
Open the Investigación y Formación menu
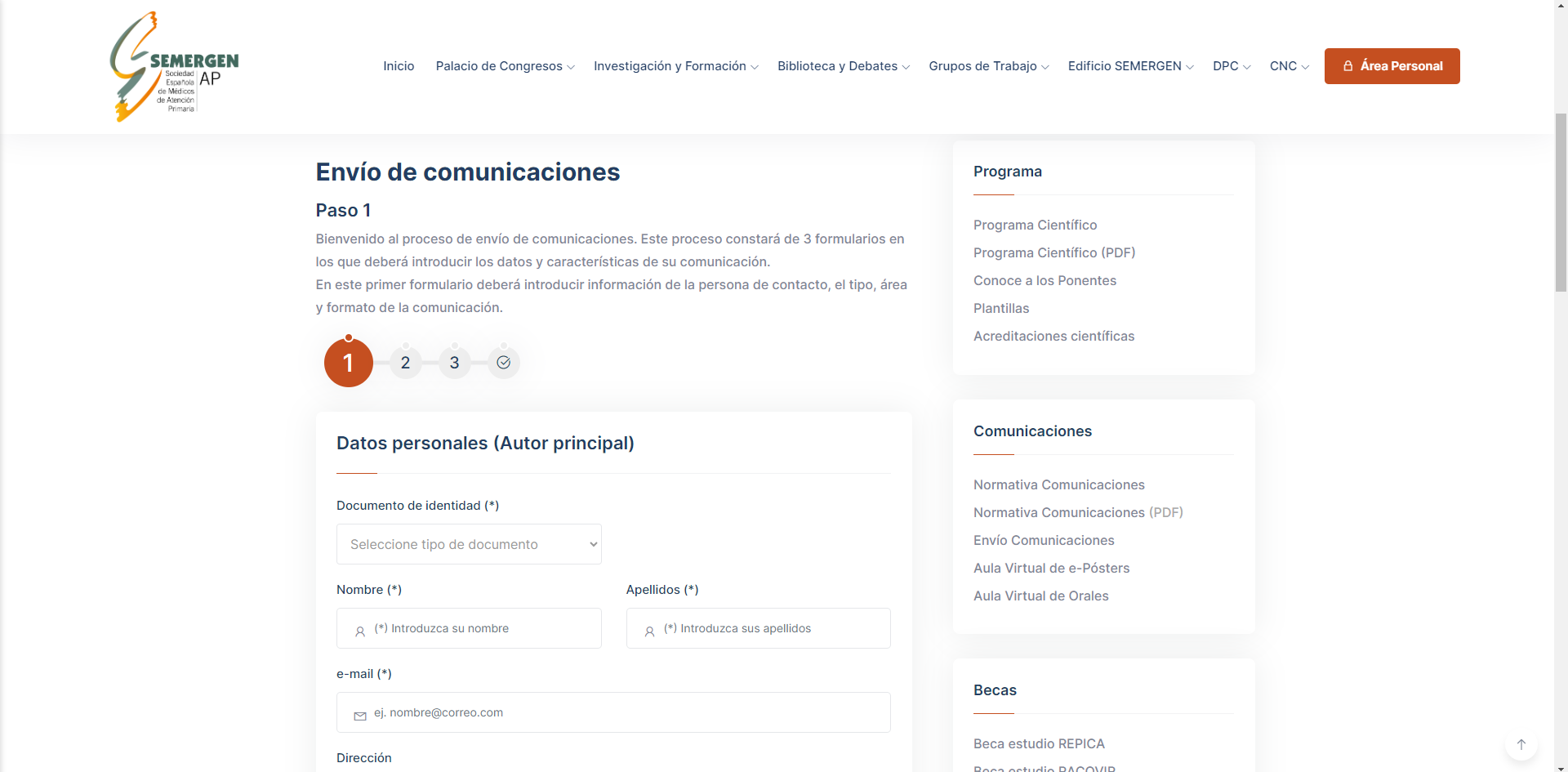[x=675, y=66]
